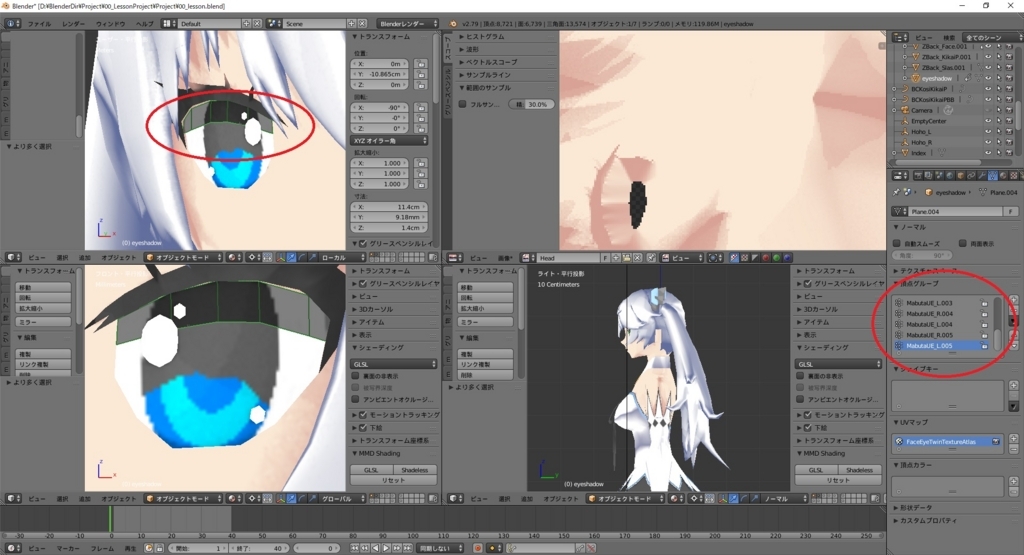Toggle モーショントラッキング checkbox in bottom-left viewport
The image size is (1024, 555).
point(363,415)
